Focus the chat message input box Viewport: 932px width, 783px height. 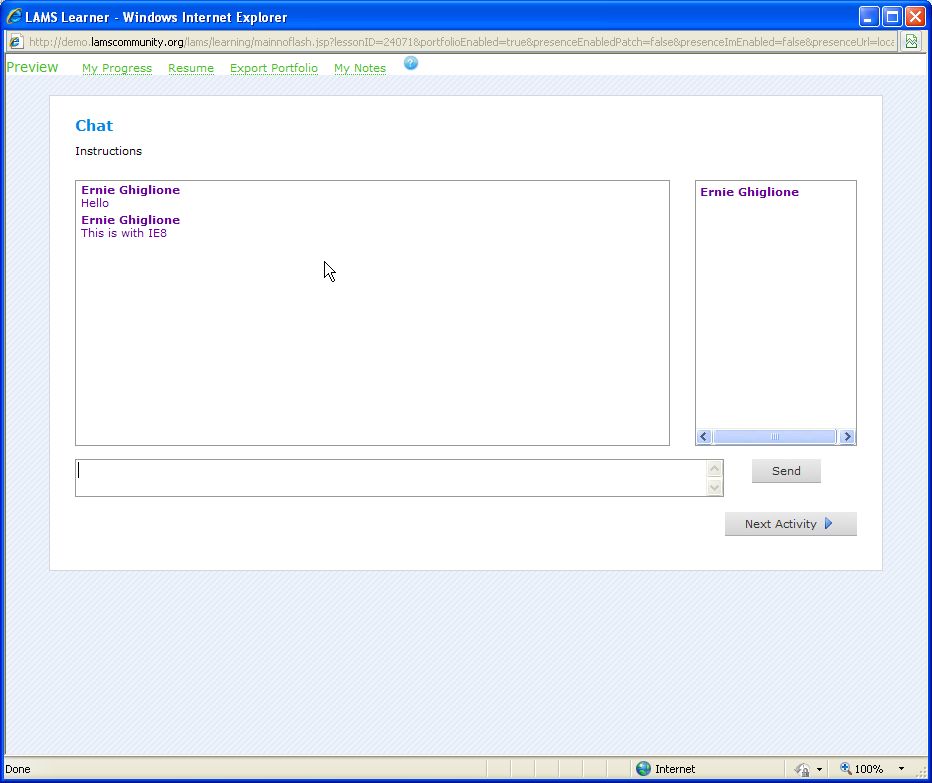[x=392, y=478]
